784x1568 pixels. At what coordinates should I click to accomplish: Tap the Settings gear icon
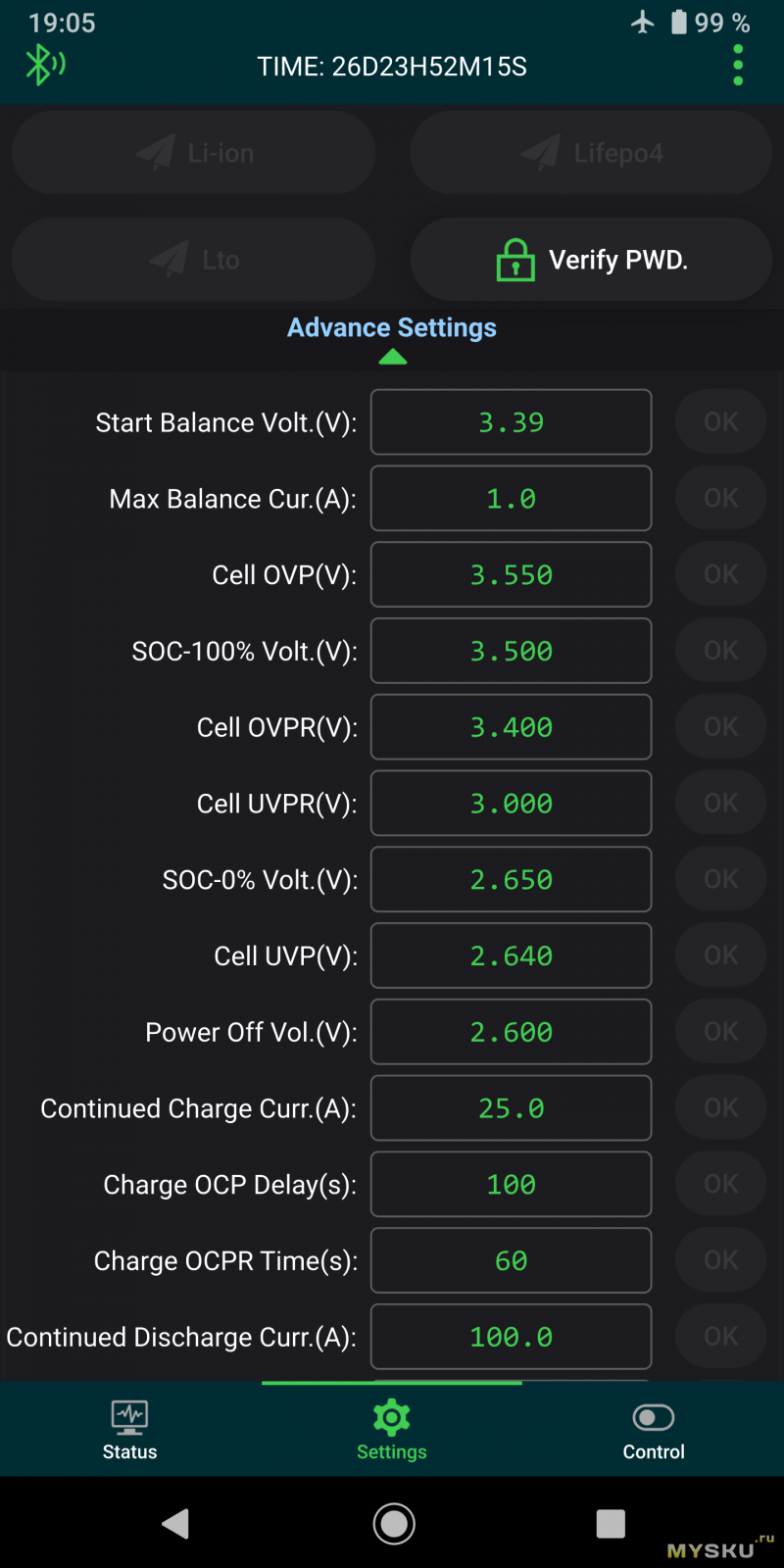coord(391,1417)
